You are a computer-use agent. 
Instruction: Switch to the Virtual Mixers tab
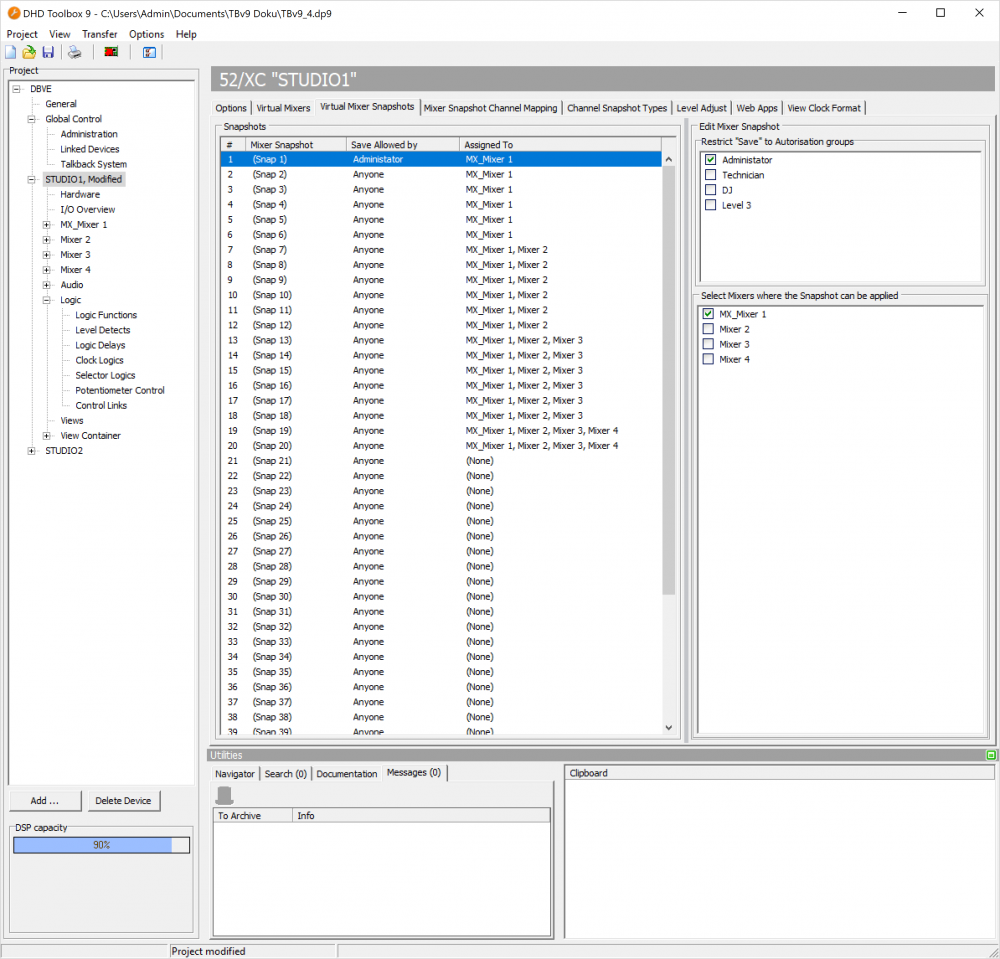point(282,107)
